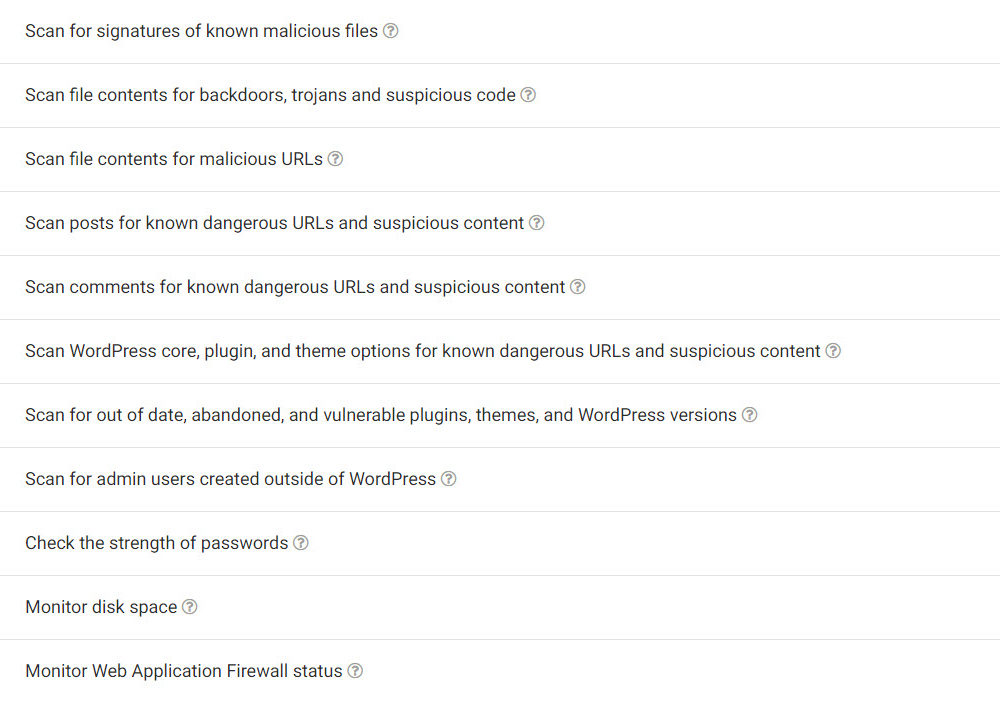The width and height of the screenshot is (1000, 702).
Task: Click help icon next to scan posts option
Action: point(537,223)
